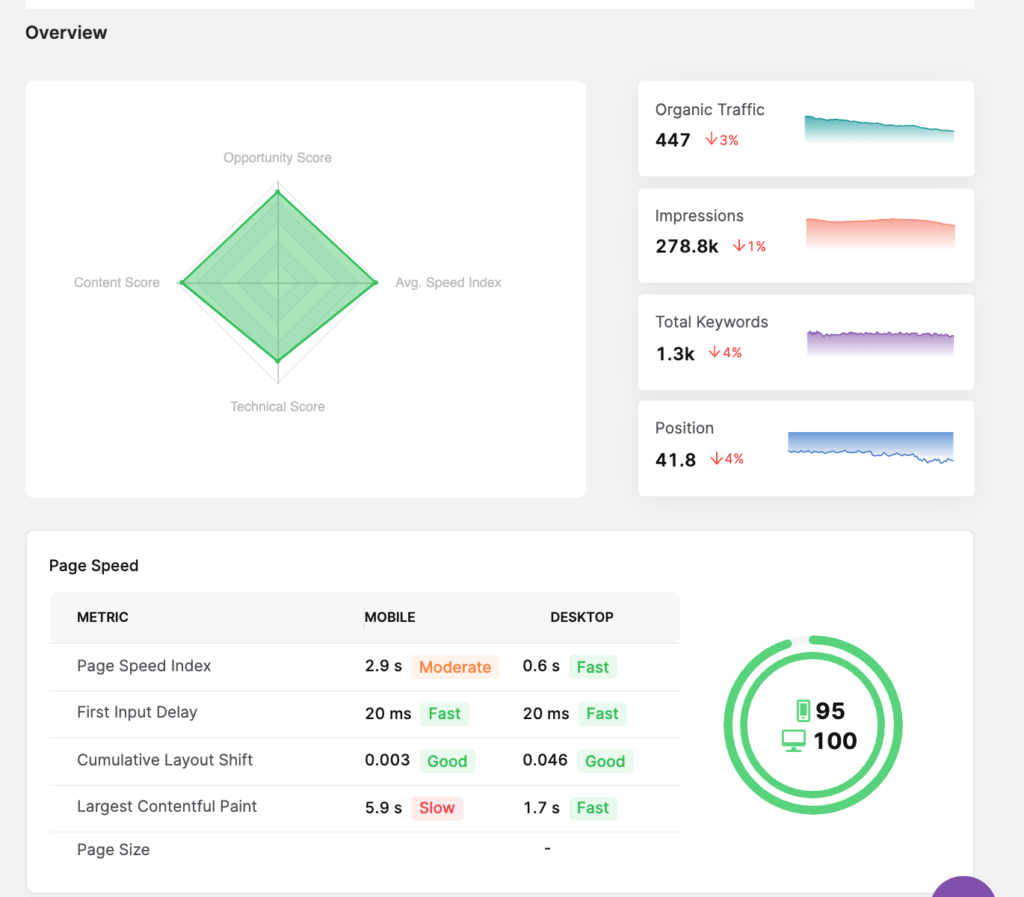Open the Organic Traffic sparkline chart
The height and width of the screenshot is (897, 1024).
[879, 129]
